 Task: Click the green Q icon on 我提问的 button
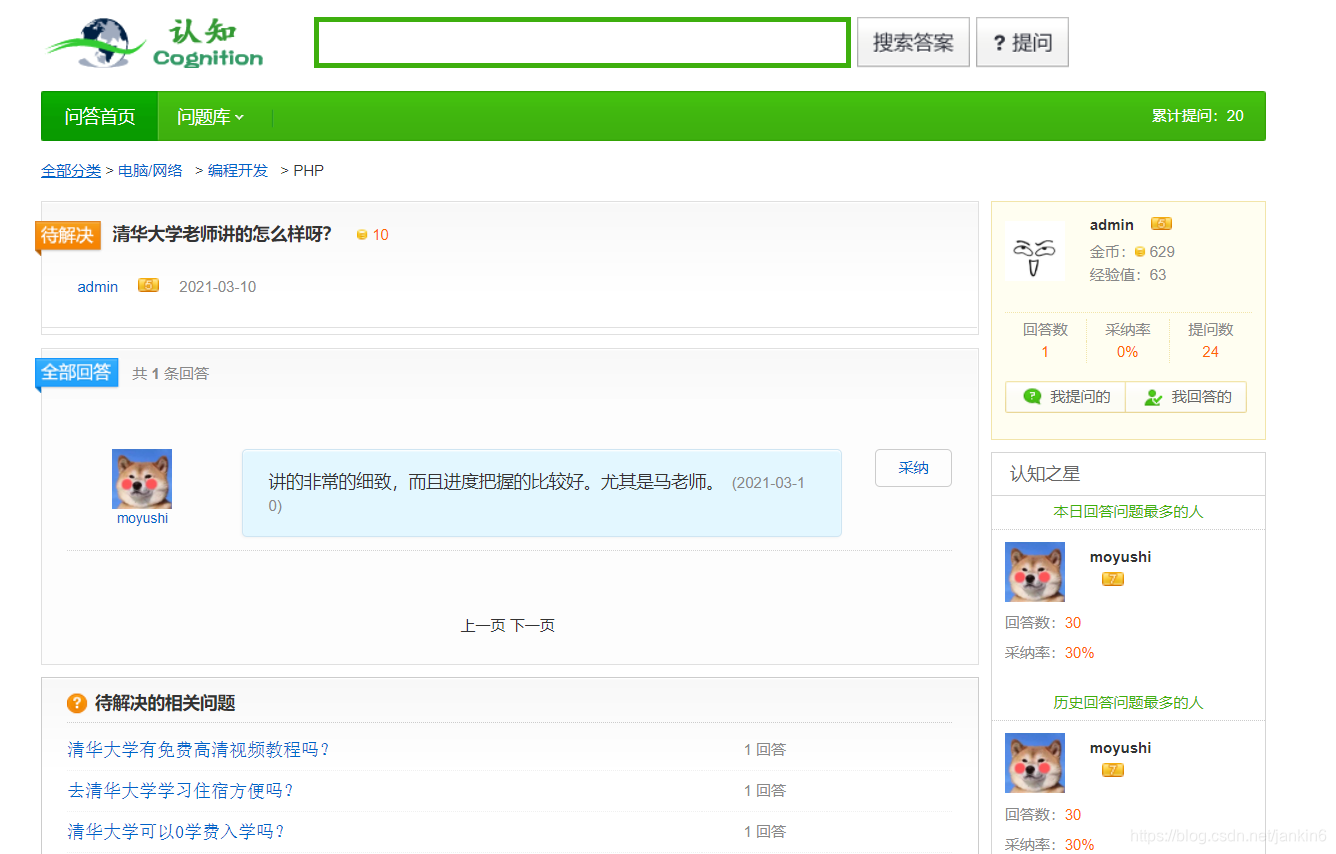(x=1031, y=396)
